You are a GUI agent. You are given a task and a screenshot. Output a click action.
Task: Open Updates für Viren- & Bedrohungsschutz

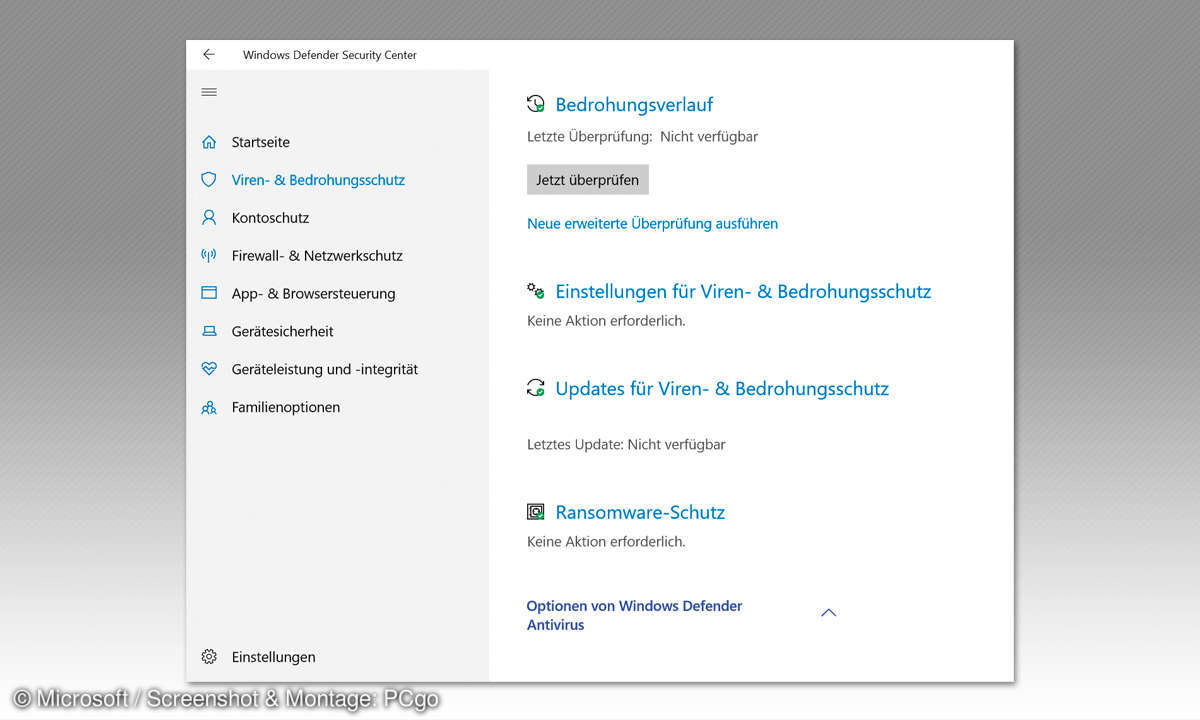click(722, 389)
